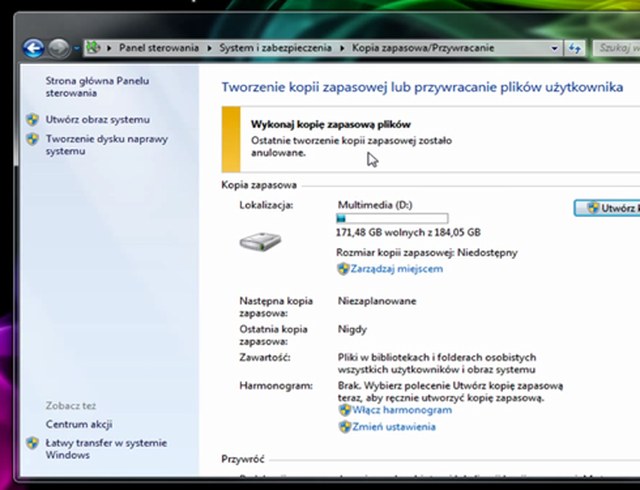Click shield icon beside Zmień ustawienia

345,427
